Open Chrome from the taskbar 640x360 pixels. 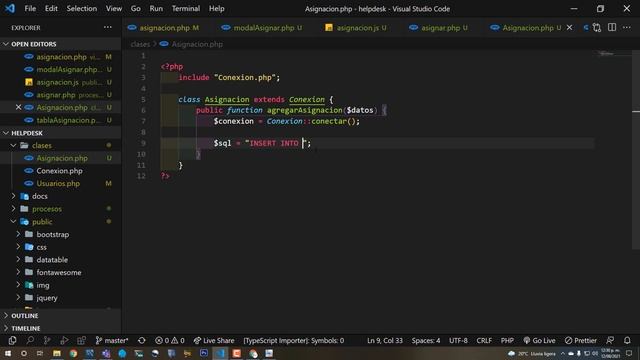[x=73, y=353]
